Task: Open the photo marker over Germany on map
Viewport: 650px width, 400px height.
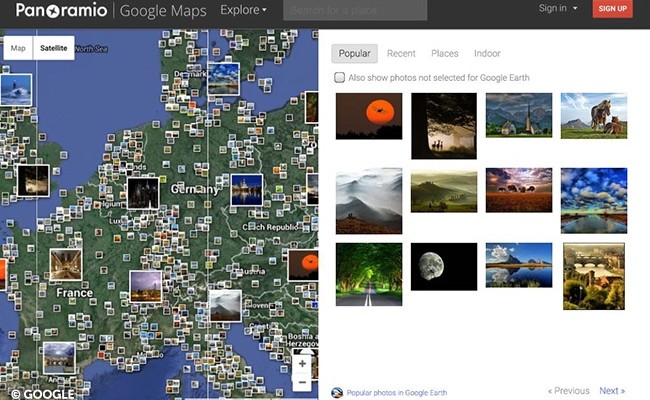Action: tap(143, 191)
